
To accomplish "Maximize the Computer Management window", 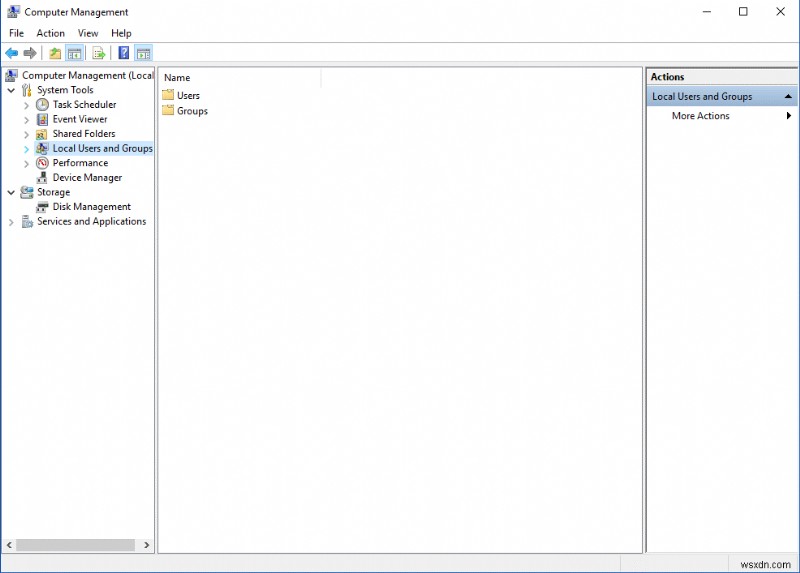I will 743,12.
